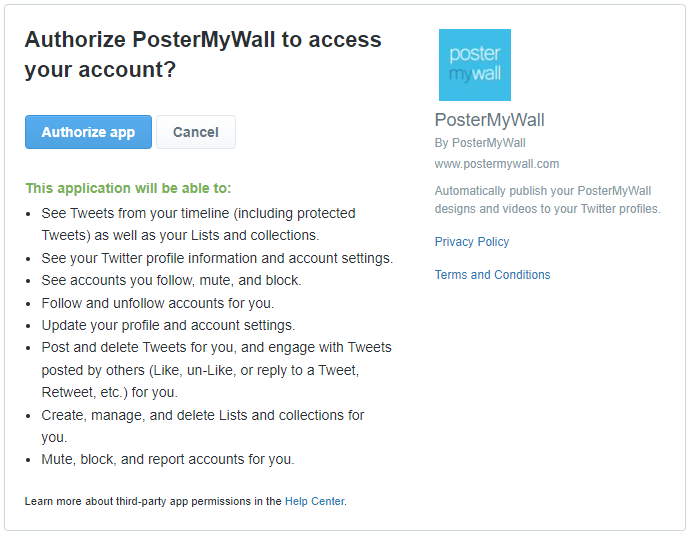This screenshot has height=537, width=692.
Task: Click Create, manage, and delete Lists permission
Action: click(x=203, y=426)
